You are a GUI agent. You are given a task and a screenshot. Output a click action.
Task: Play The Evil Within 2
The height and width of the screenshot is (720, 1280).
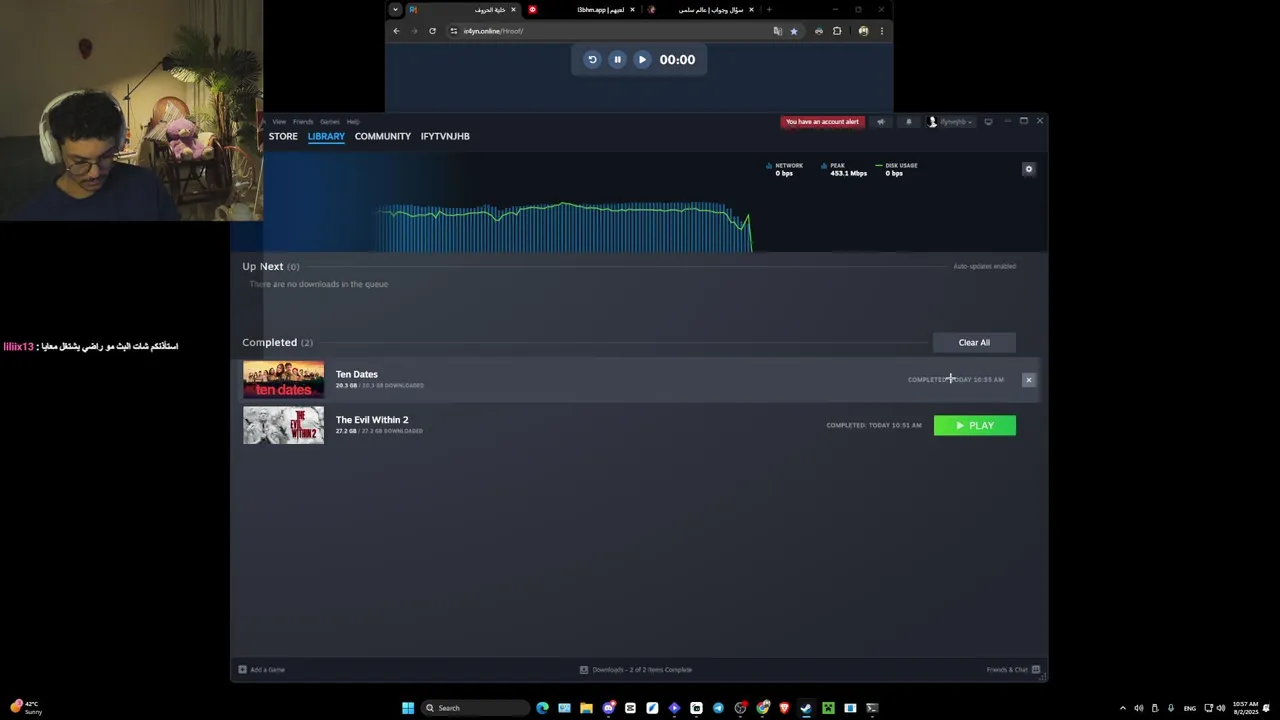click(x=975, y=426)
